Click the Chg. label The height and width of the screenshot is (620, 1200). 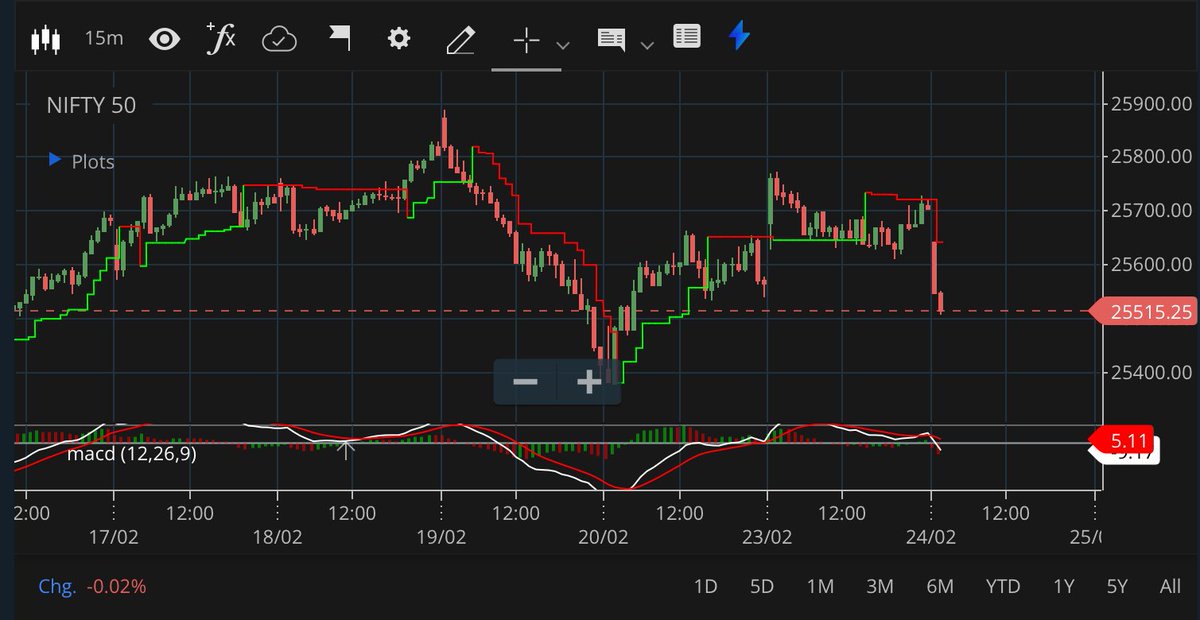point(57,587)
